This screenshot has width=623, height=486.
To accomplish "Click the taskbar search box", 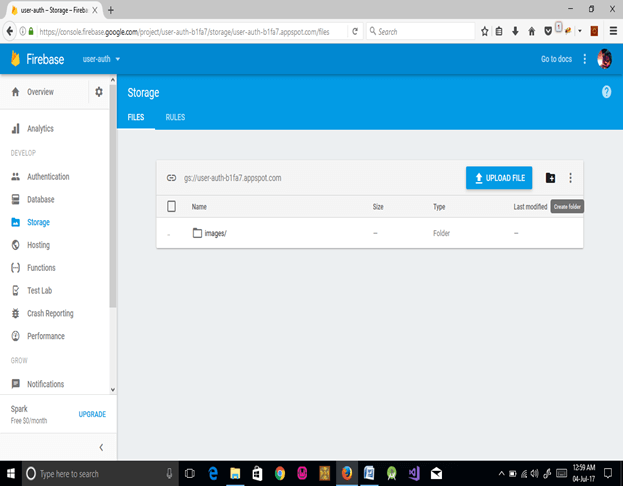I will pyautogui.click(x=100, y=474).
